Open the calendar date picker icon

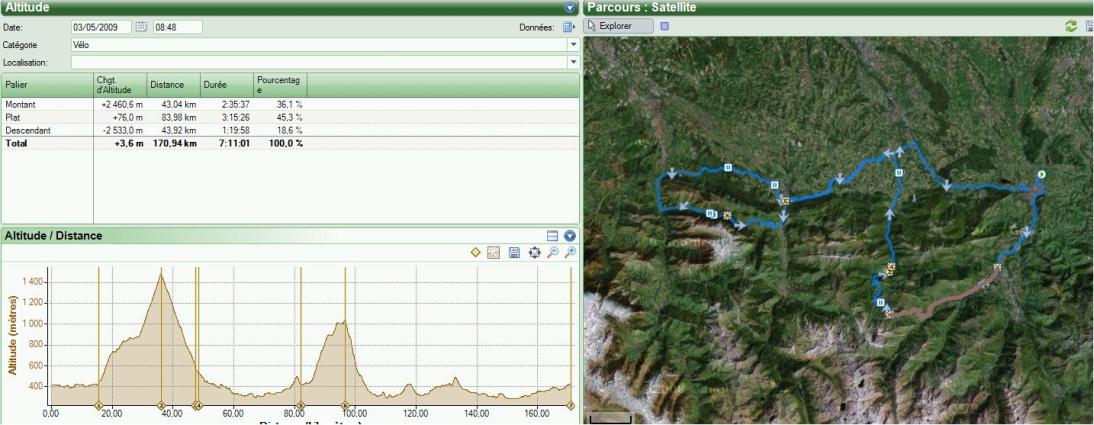coord(142,27)
